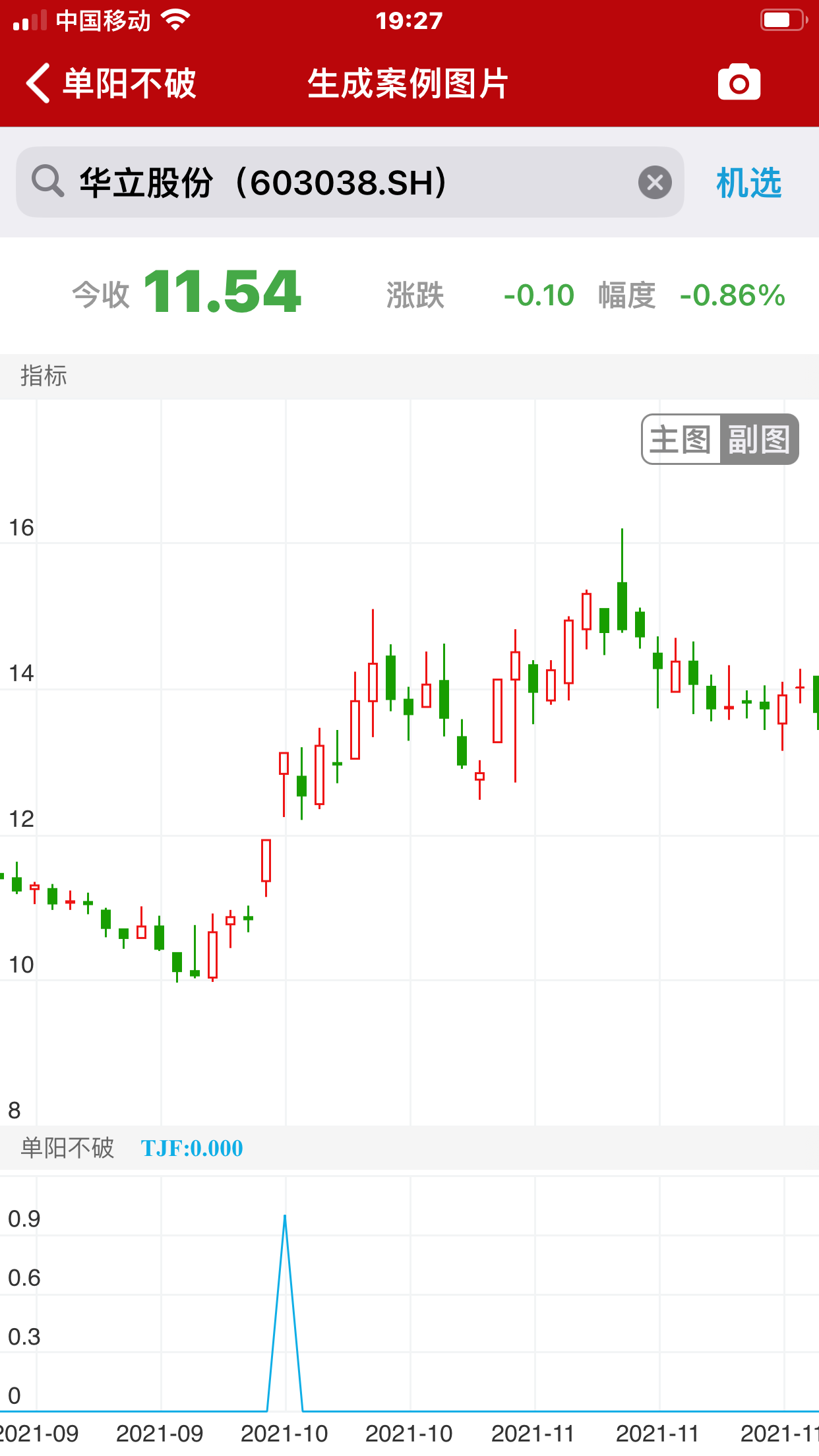Tap the 今收 11.54 closing price
Image resolution: width=819 pixels, height=1456 pixels.
pyautogui.click(x=222, y=292)
